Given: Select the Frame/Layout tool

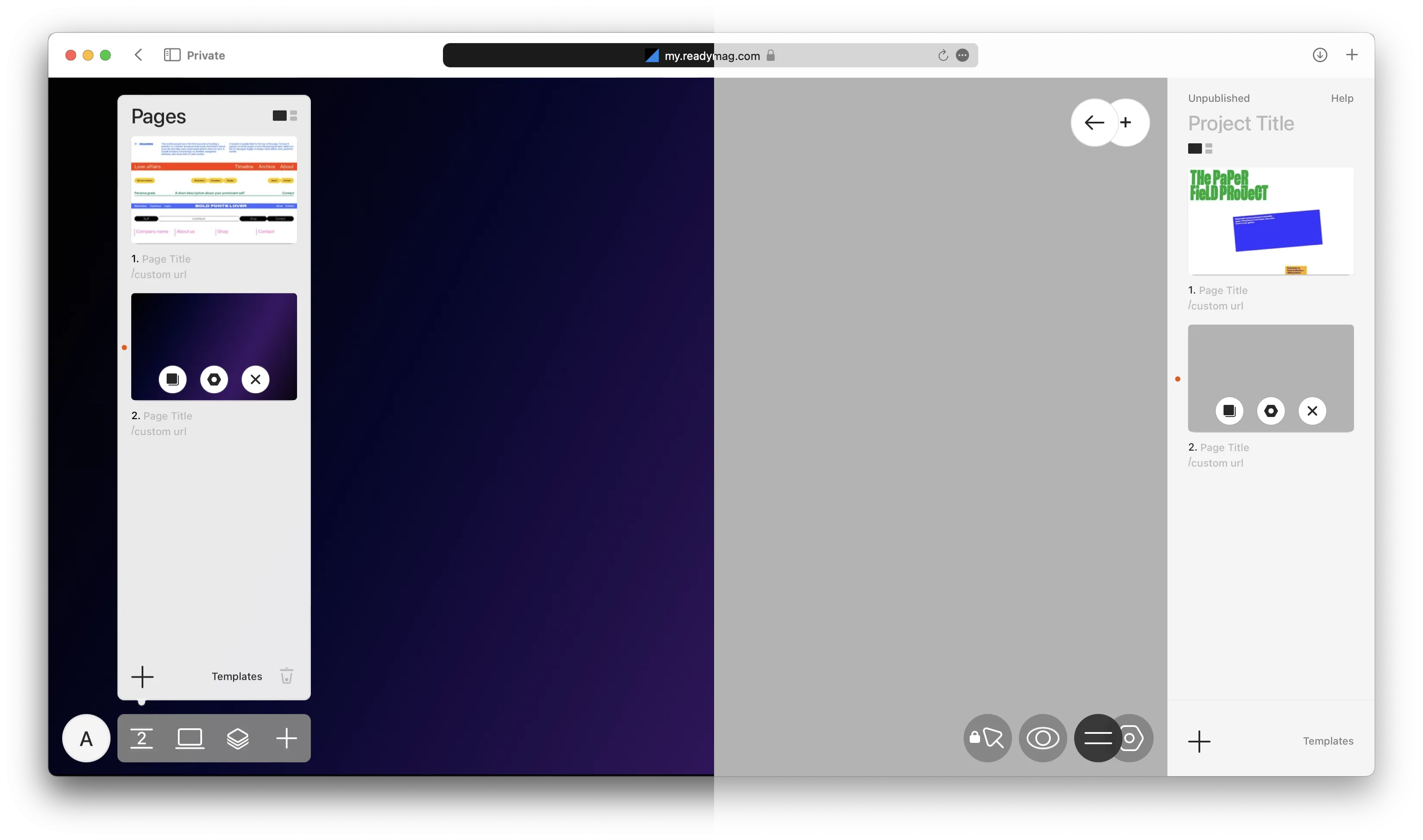Looking at the screenshot, I should [189, 738].
